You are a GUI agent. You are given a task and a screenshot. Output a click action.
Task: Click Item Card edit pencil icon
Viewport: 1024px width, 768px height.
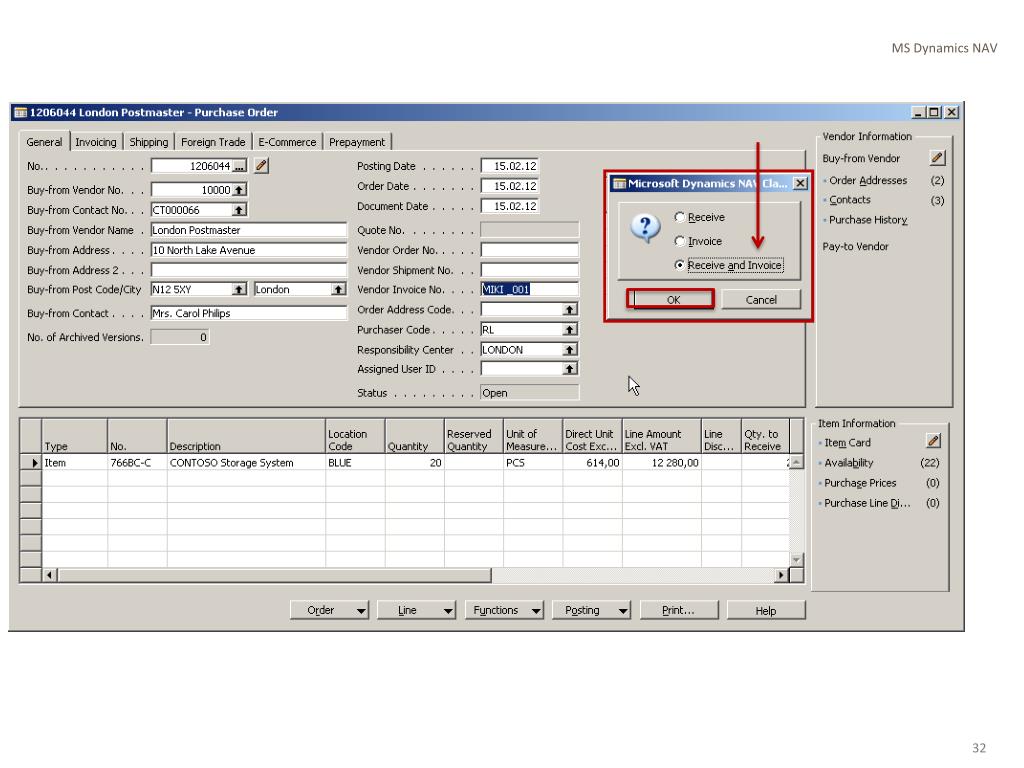coord(934,441)
